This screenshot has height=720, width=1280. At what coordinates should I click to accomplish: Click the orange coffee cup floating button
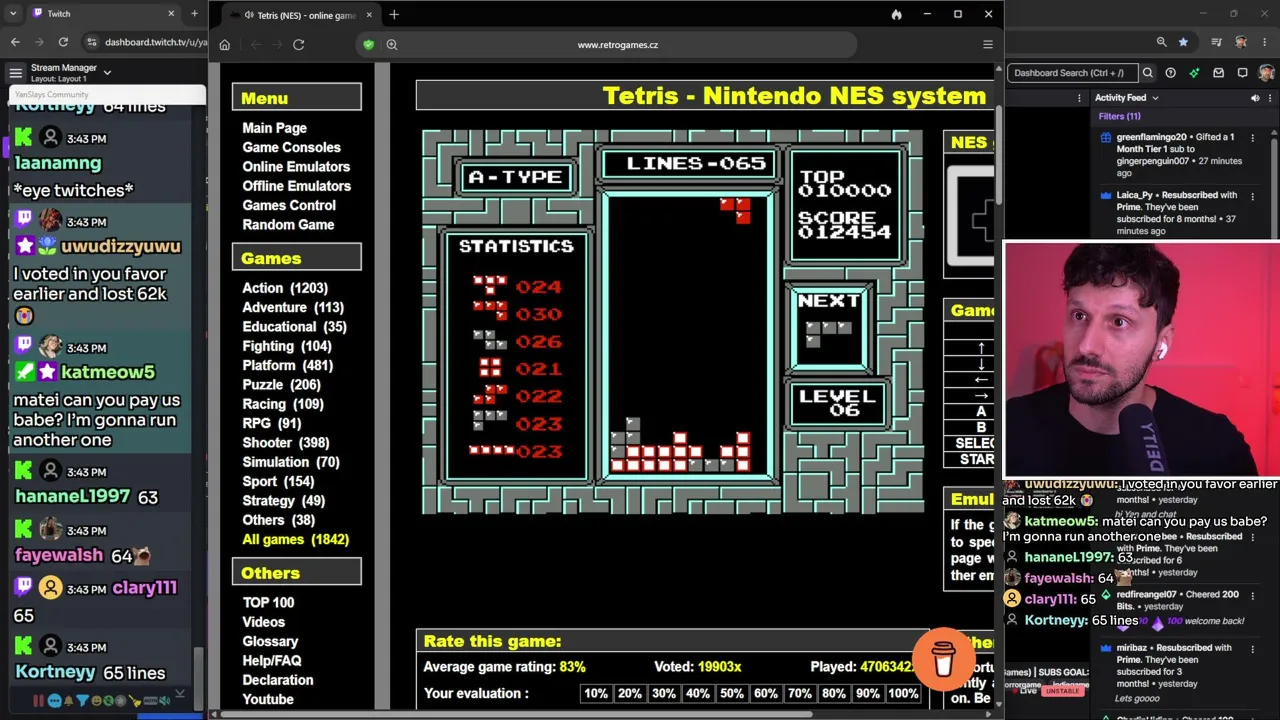coord(944,659)
